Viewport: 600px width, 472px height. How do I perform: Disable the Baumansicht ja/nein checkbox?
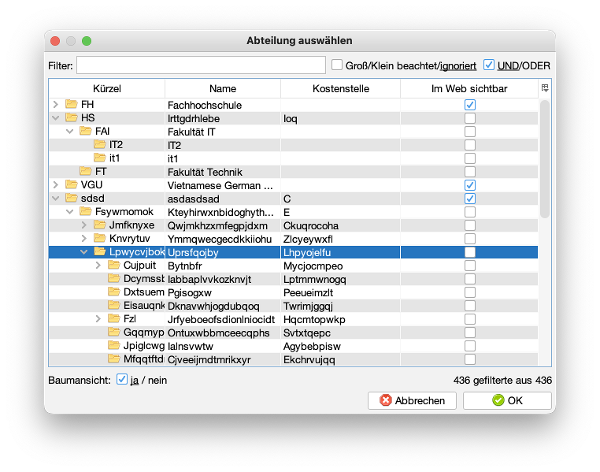(122, 380)
